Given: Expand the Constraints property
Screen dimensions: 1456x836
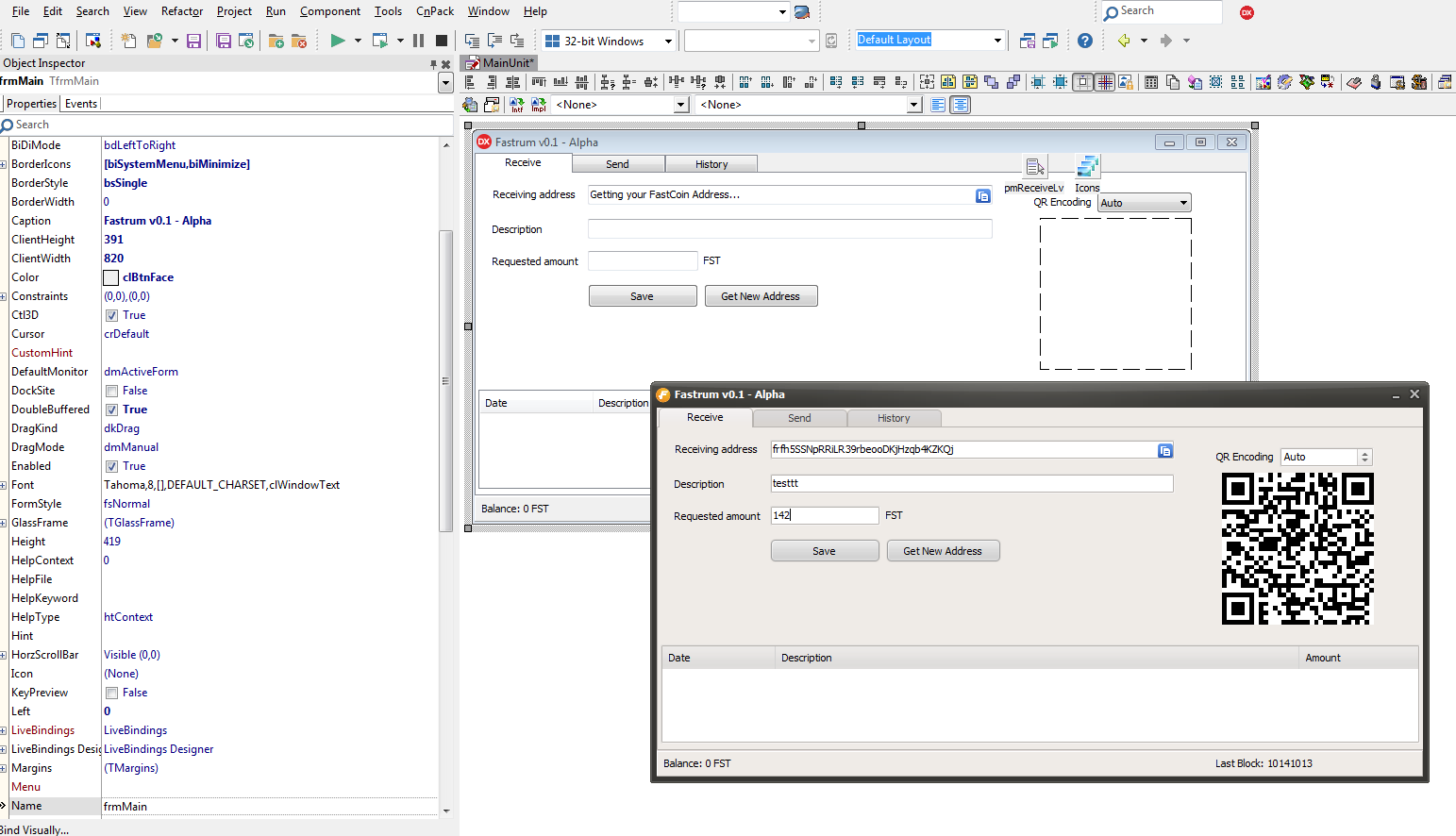Looking at the screenshot, I should point(4,296).
